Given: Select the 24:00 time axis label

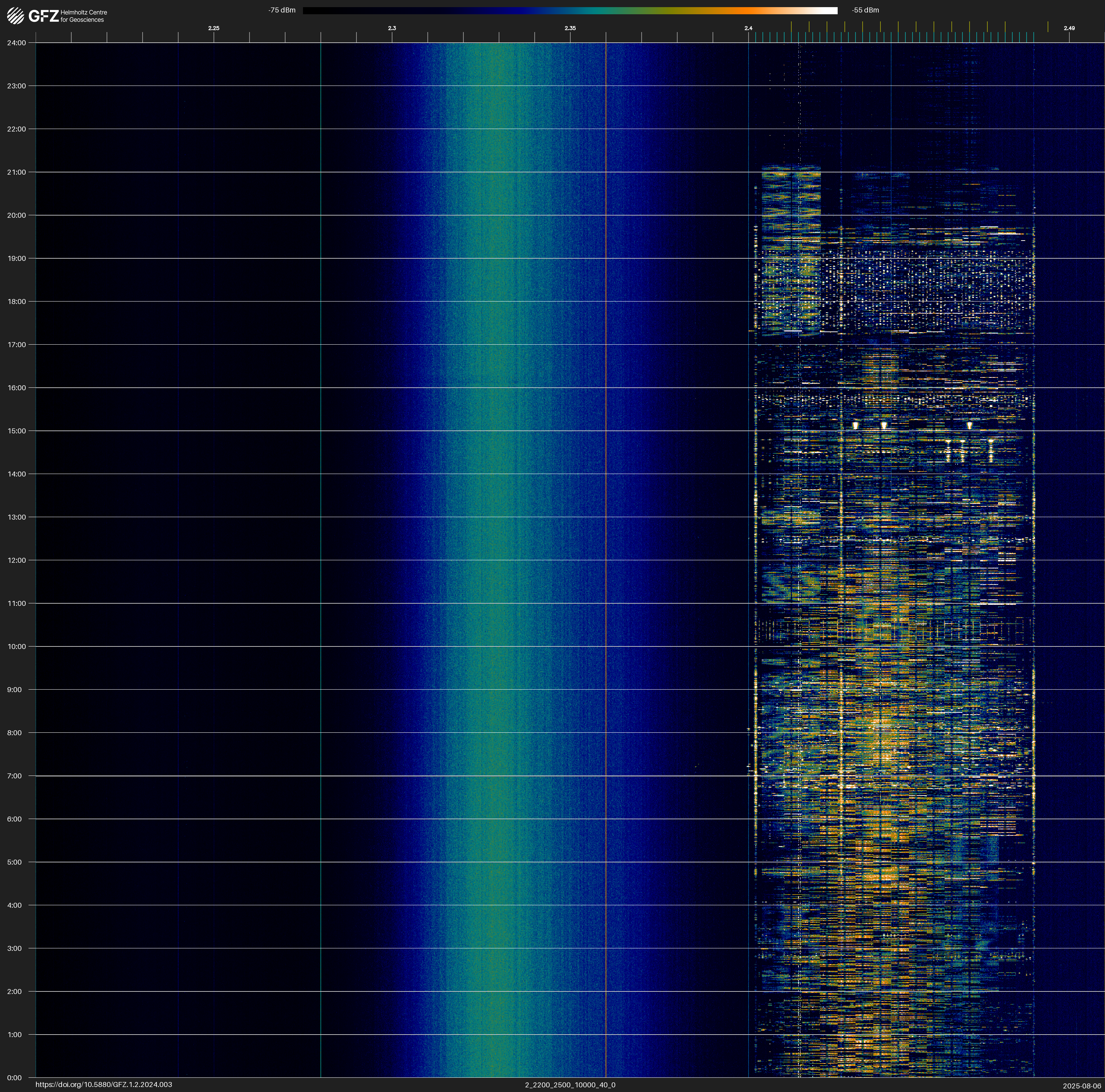Looking at the screenshot, I should coord(16,43).
